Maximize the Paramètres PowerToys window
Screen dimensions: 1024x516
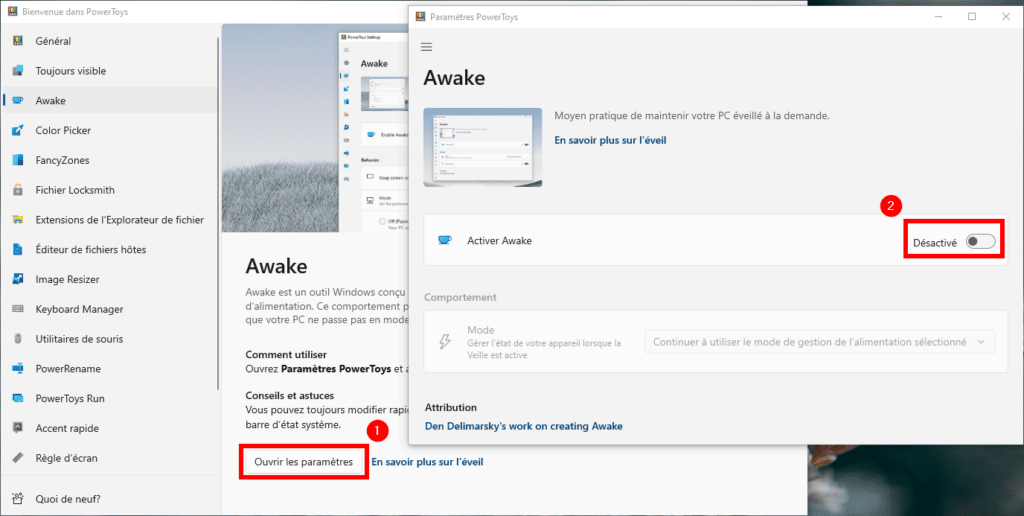click(x=972, y=16)
